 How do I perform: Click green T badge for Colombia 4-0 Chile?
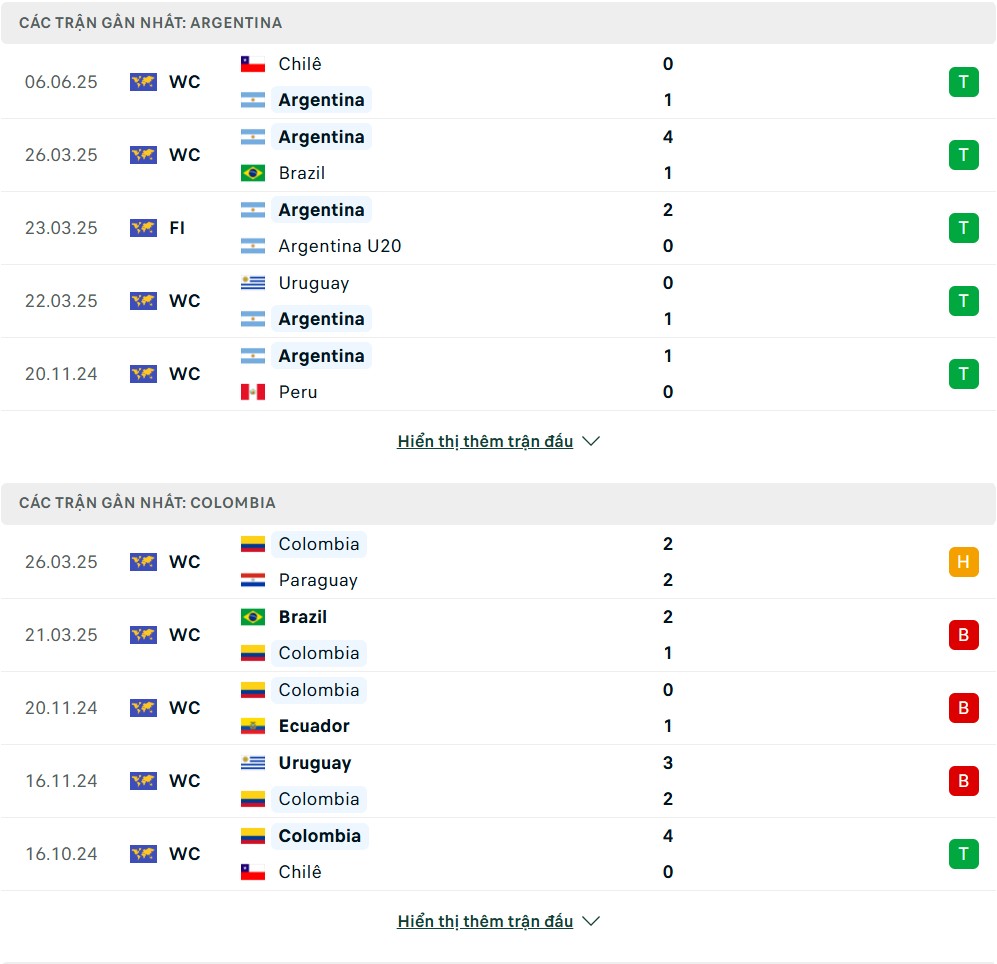coord(963,853)
